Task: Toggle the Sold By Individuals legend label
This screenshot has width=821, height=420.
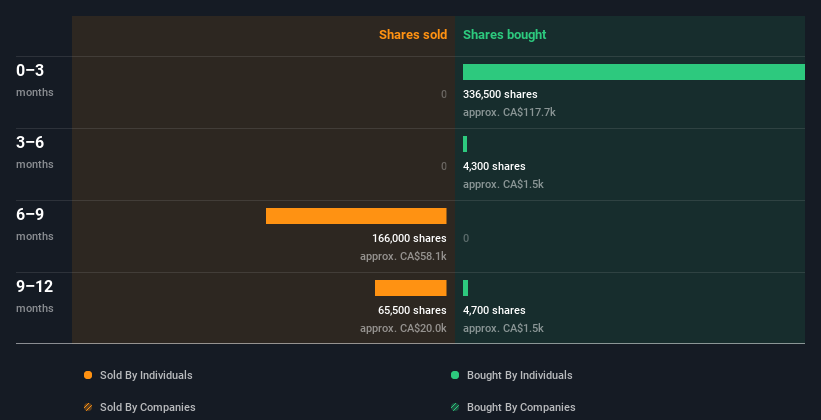Action: (x=146, y=375)
